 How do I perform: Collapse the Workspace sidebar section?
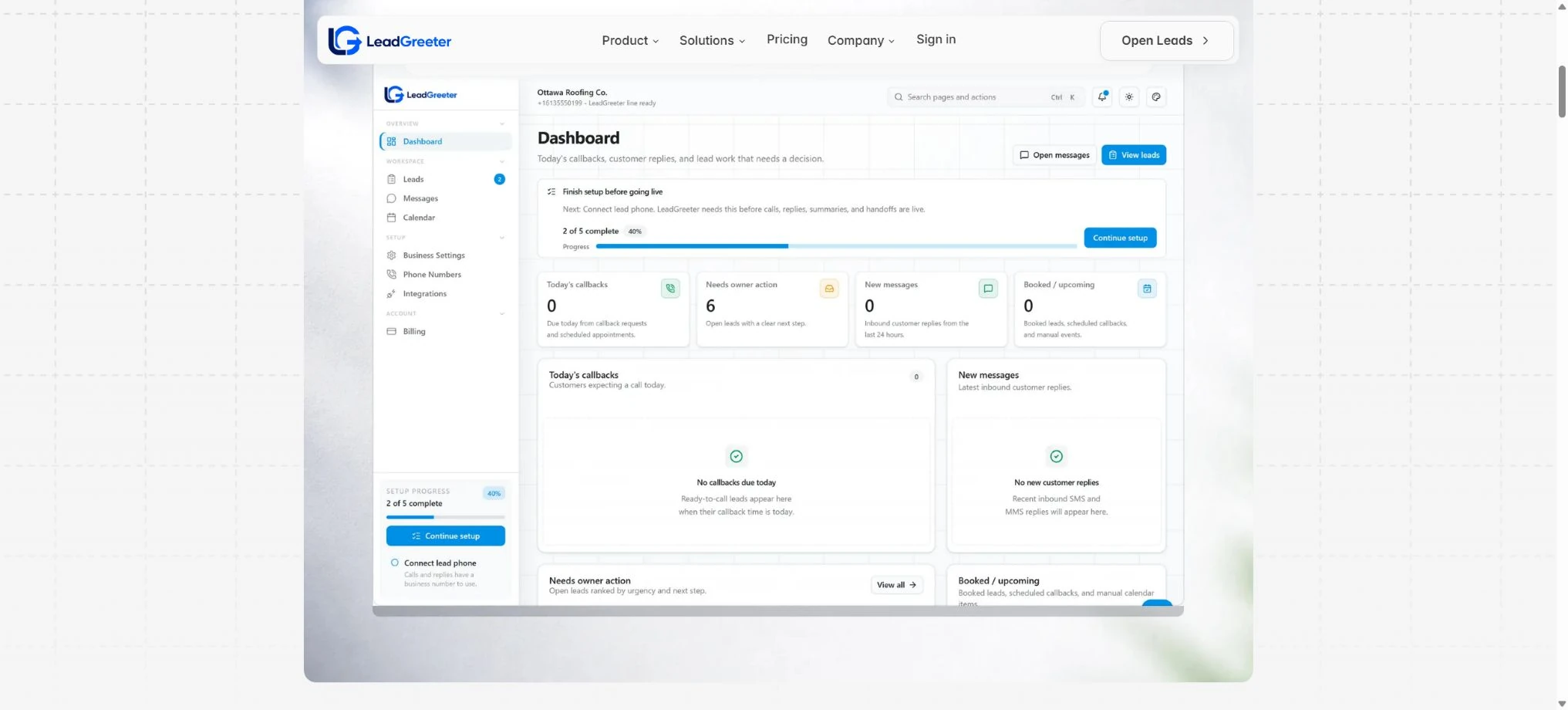point(502,161)
